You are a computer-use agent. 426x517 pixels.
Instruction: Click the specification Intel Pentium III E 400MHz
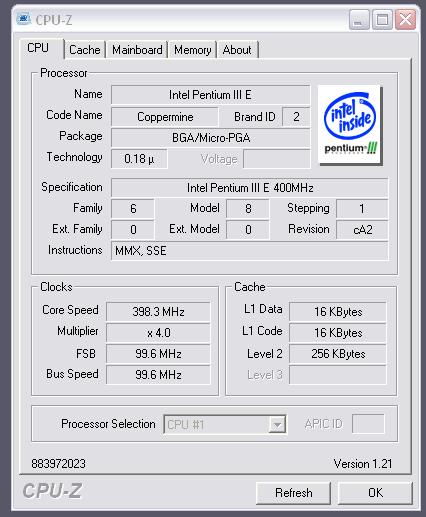click(x=250, y=188)
